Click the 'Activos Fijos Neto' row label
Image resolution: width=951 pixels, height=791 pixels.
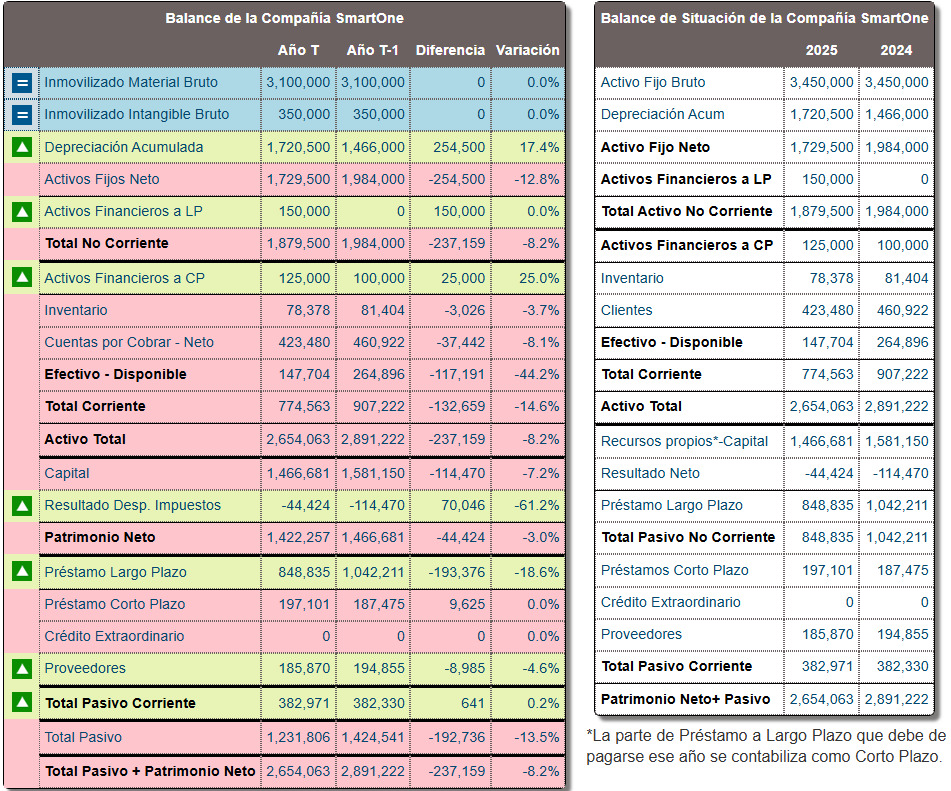(102, 179)
